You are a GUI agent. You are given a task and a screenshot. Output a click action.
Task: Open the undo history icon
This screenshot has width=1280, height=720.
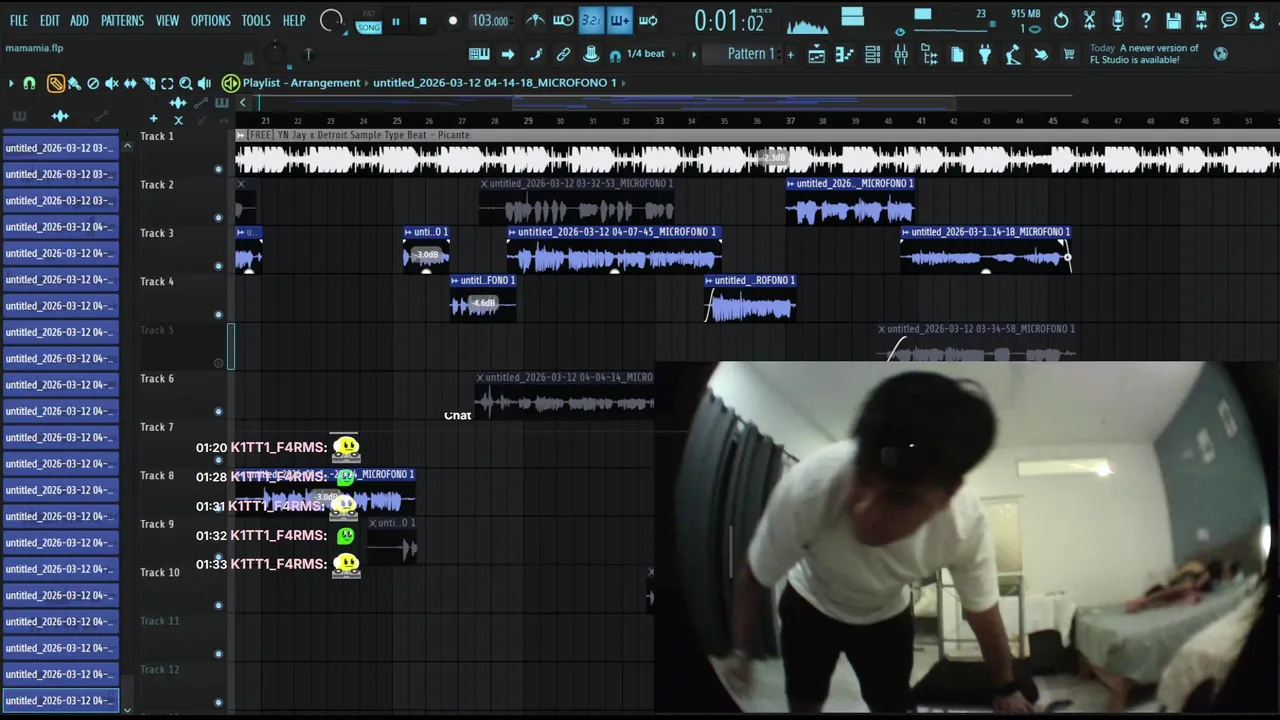tap(1060, 21)
